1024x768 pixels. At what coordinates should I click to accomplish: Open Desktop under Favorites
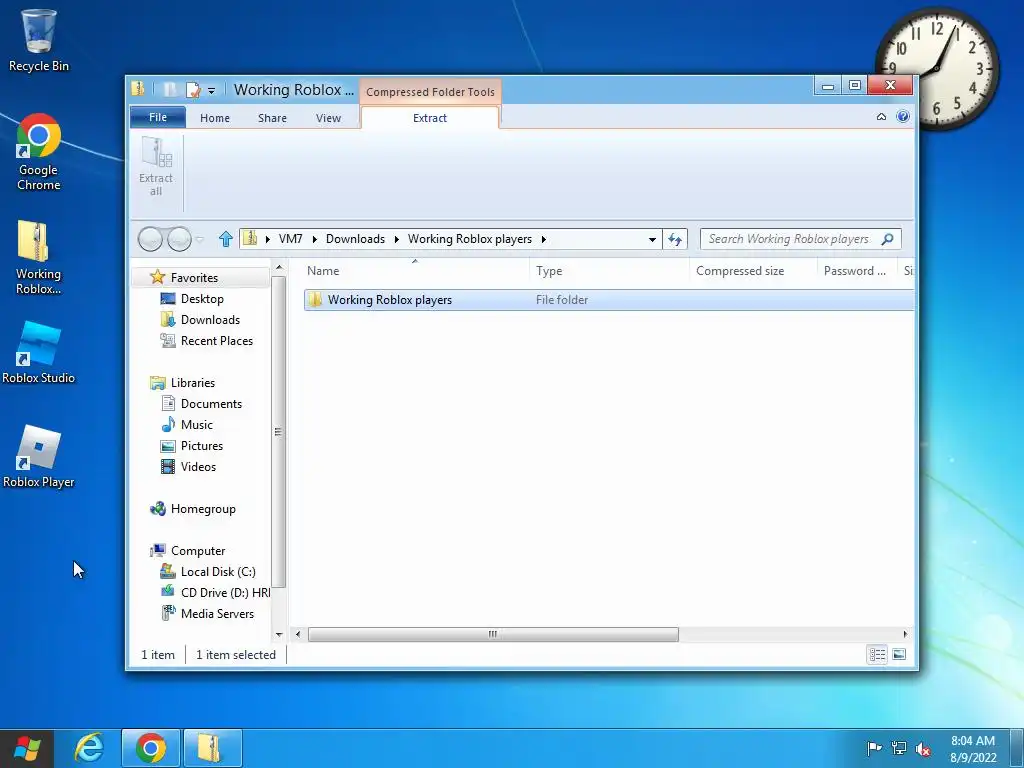point(192,299)
